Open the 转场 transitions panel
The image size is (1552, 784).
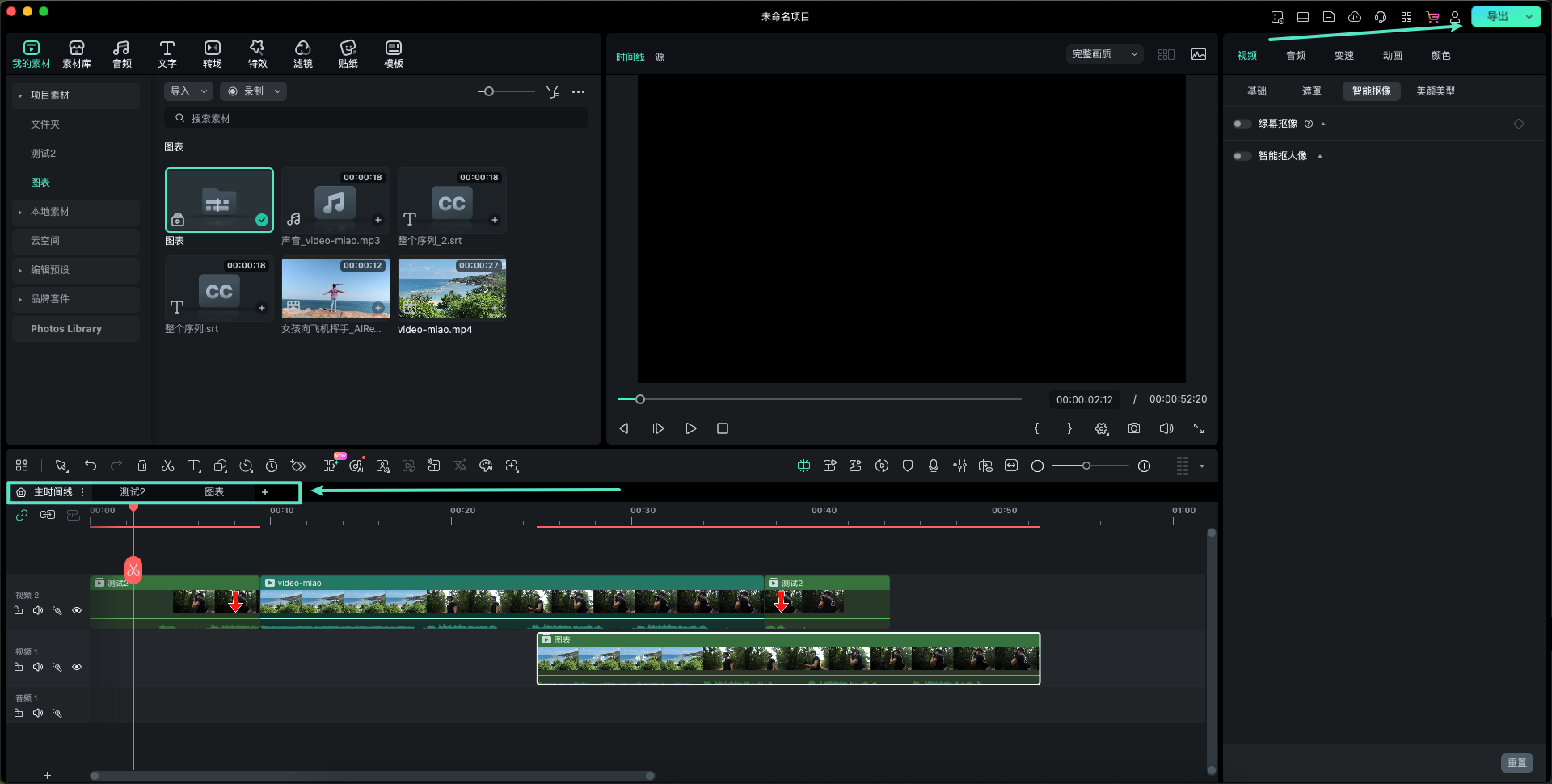212,53
